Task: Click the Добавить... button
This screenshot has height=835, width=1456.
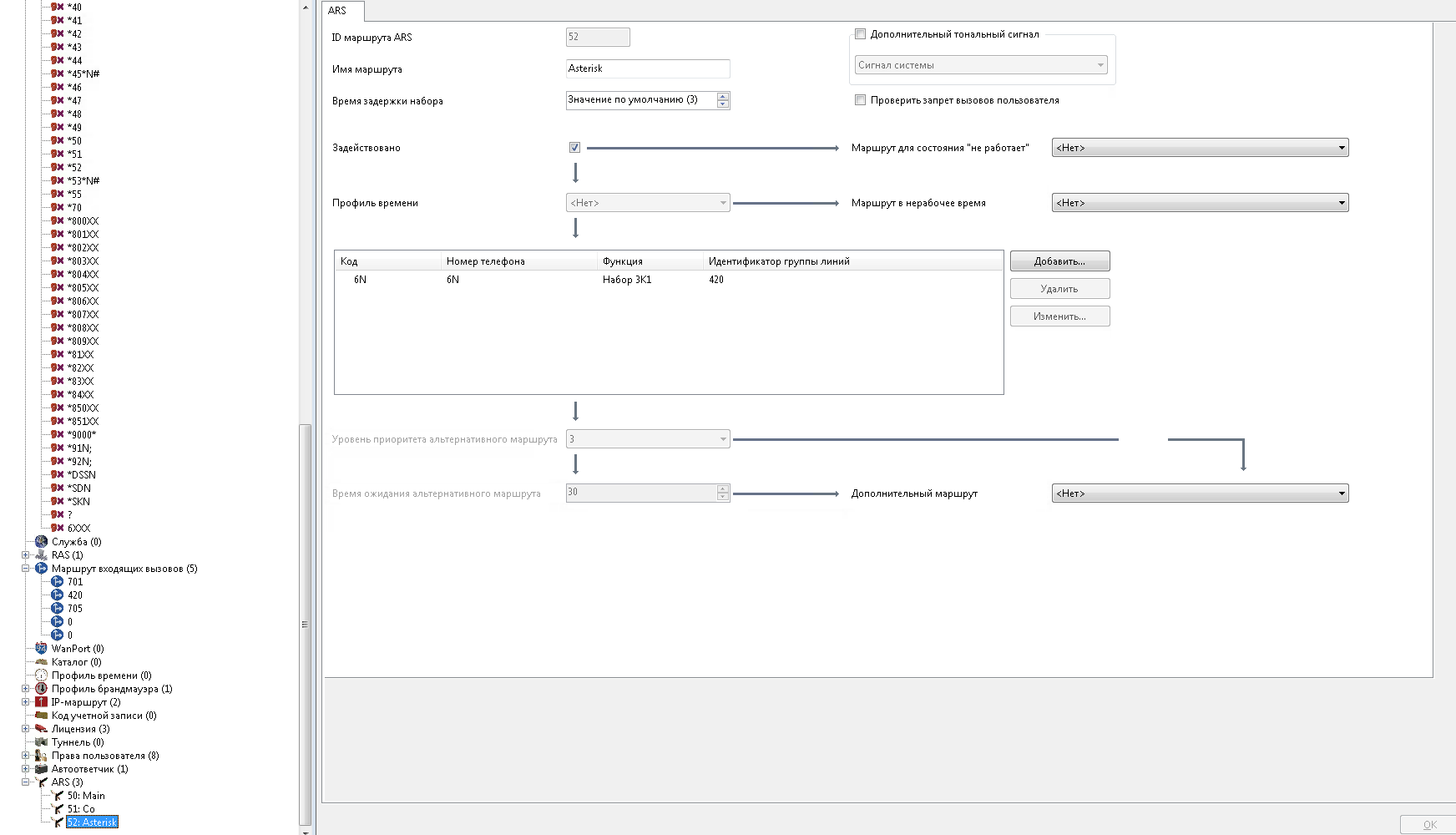Action: pos(1059,261)
